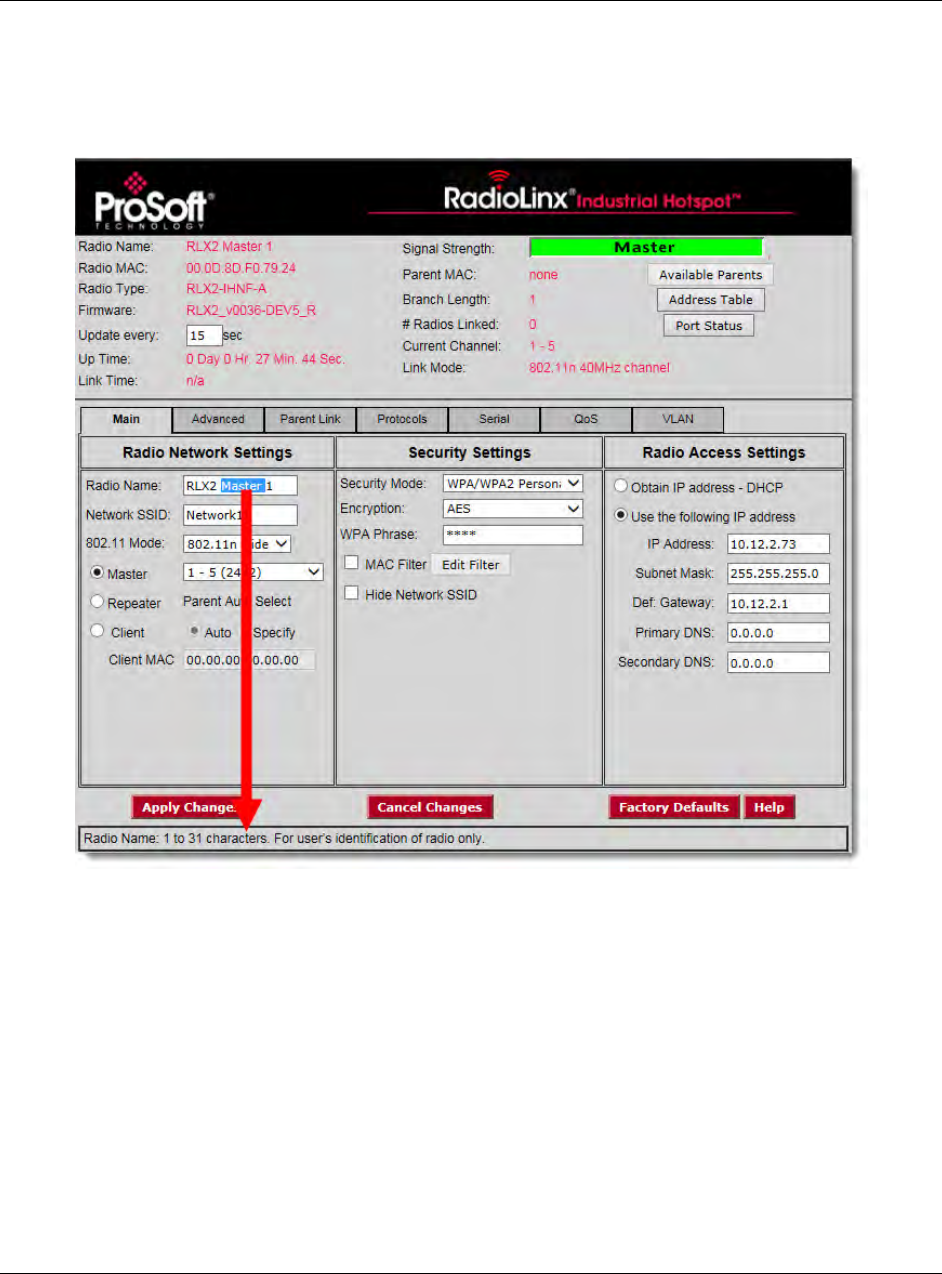The image size is (942, 1274).
Task: Click the Radio Name status bar help text
Action: coord(284,838)
